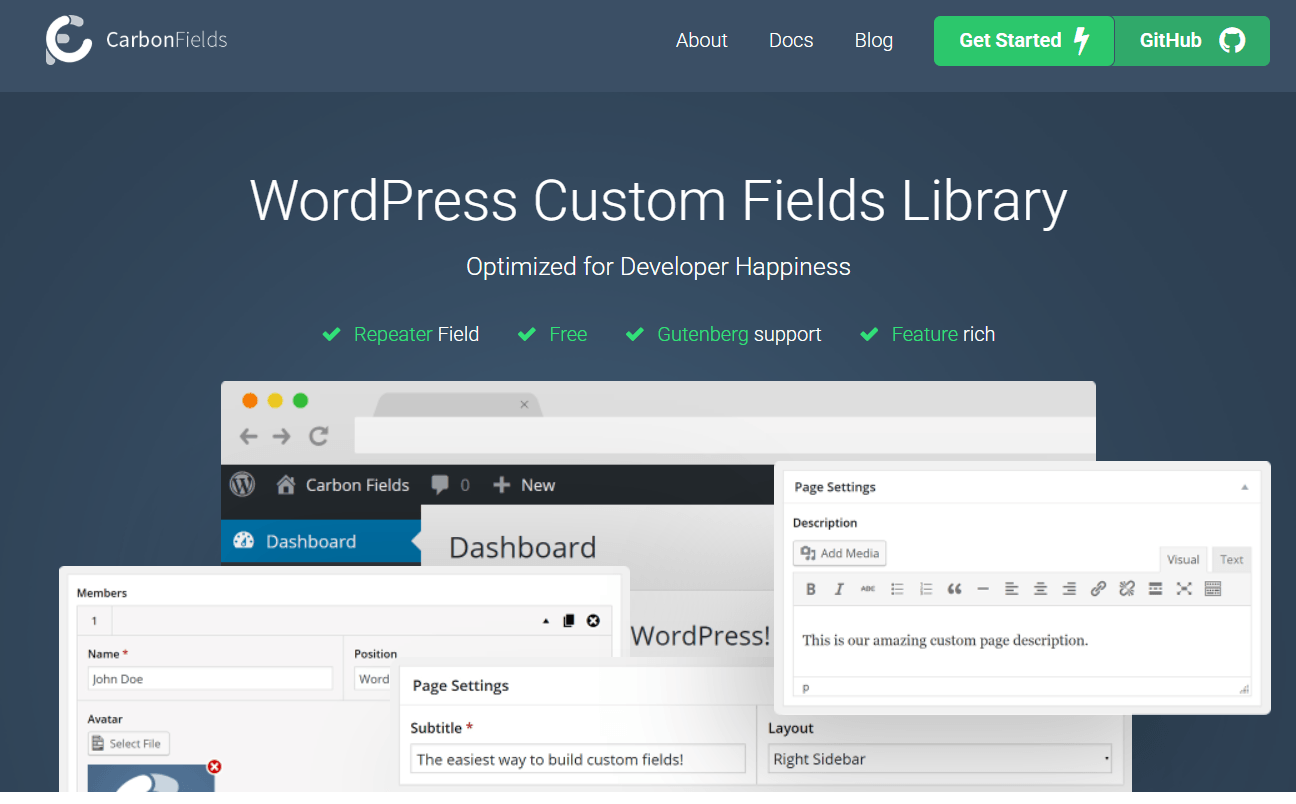
Task: Open the comments bubble in admin bar
Action: click(x=440, y=485)
